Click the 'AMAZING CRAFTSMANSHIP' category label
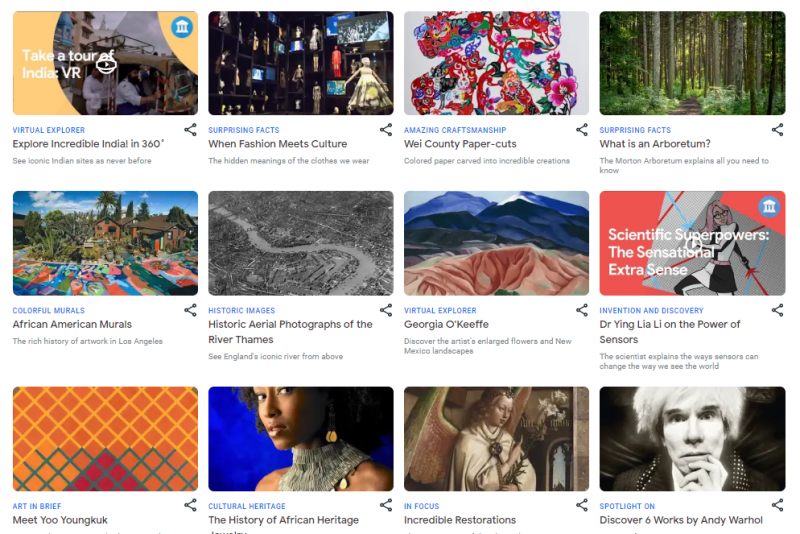This screenshot has height=534, width=800. click(x=455, y=130)
